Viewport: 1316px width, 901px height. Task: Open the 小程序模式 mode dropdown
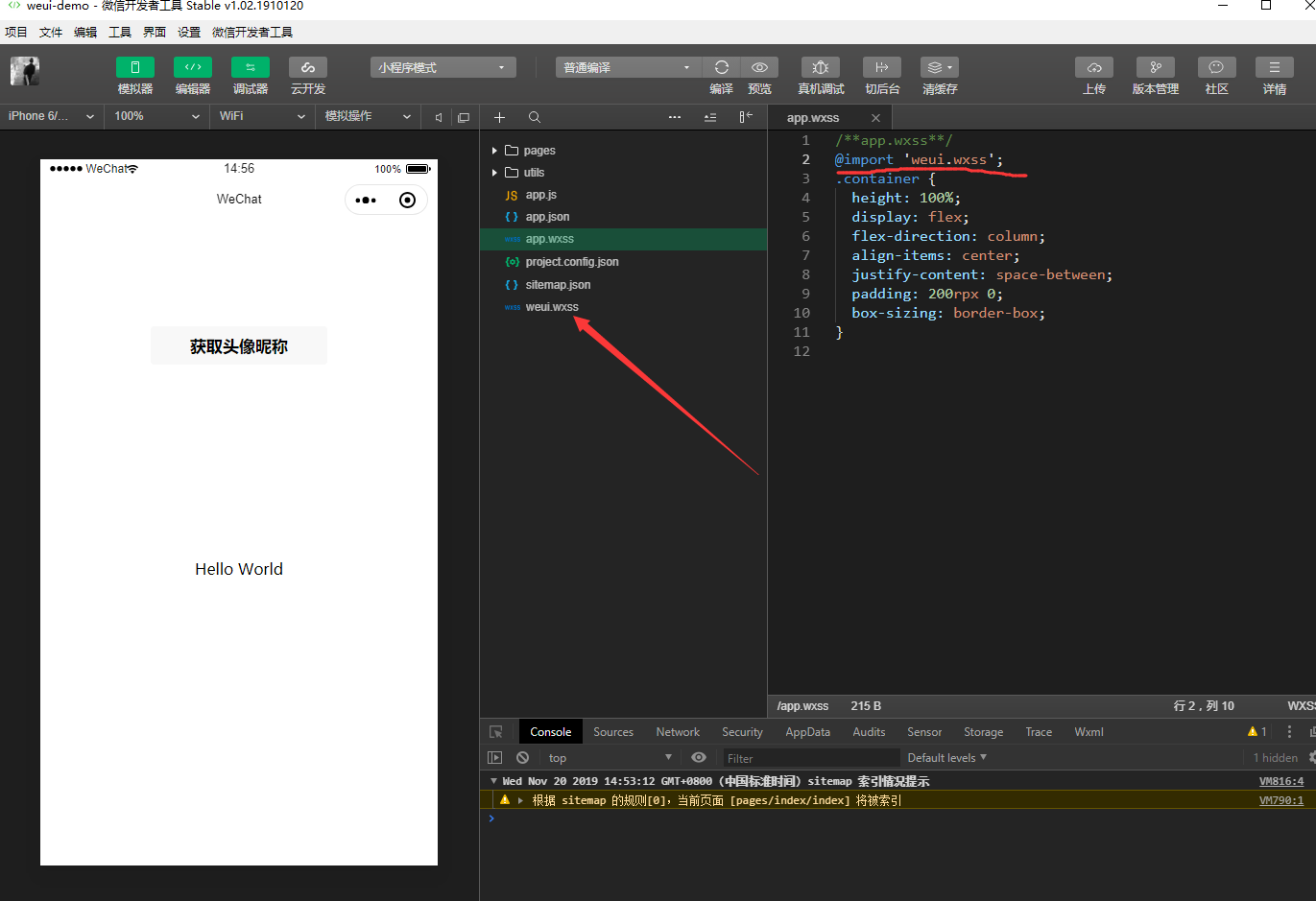coord(443,67)
